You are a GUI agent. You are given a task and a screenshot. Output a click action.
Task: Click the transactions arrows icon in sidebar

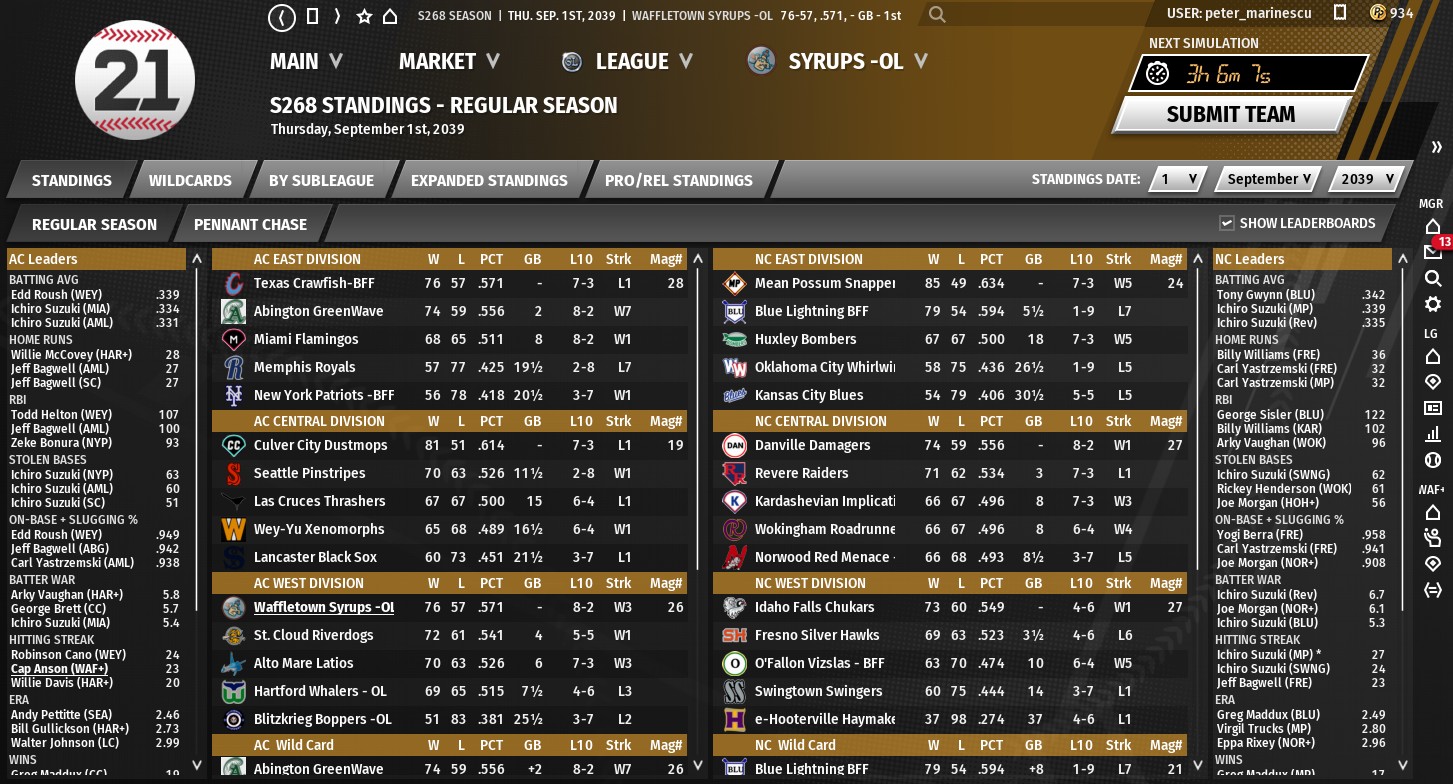1432,590
